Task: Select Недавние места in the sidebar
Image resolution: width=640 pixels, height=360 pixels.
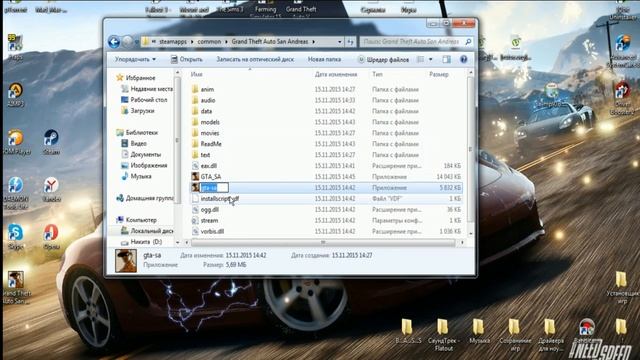Action: (147, 89)
